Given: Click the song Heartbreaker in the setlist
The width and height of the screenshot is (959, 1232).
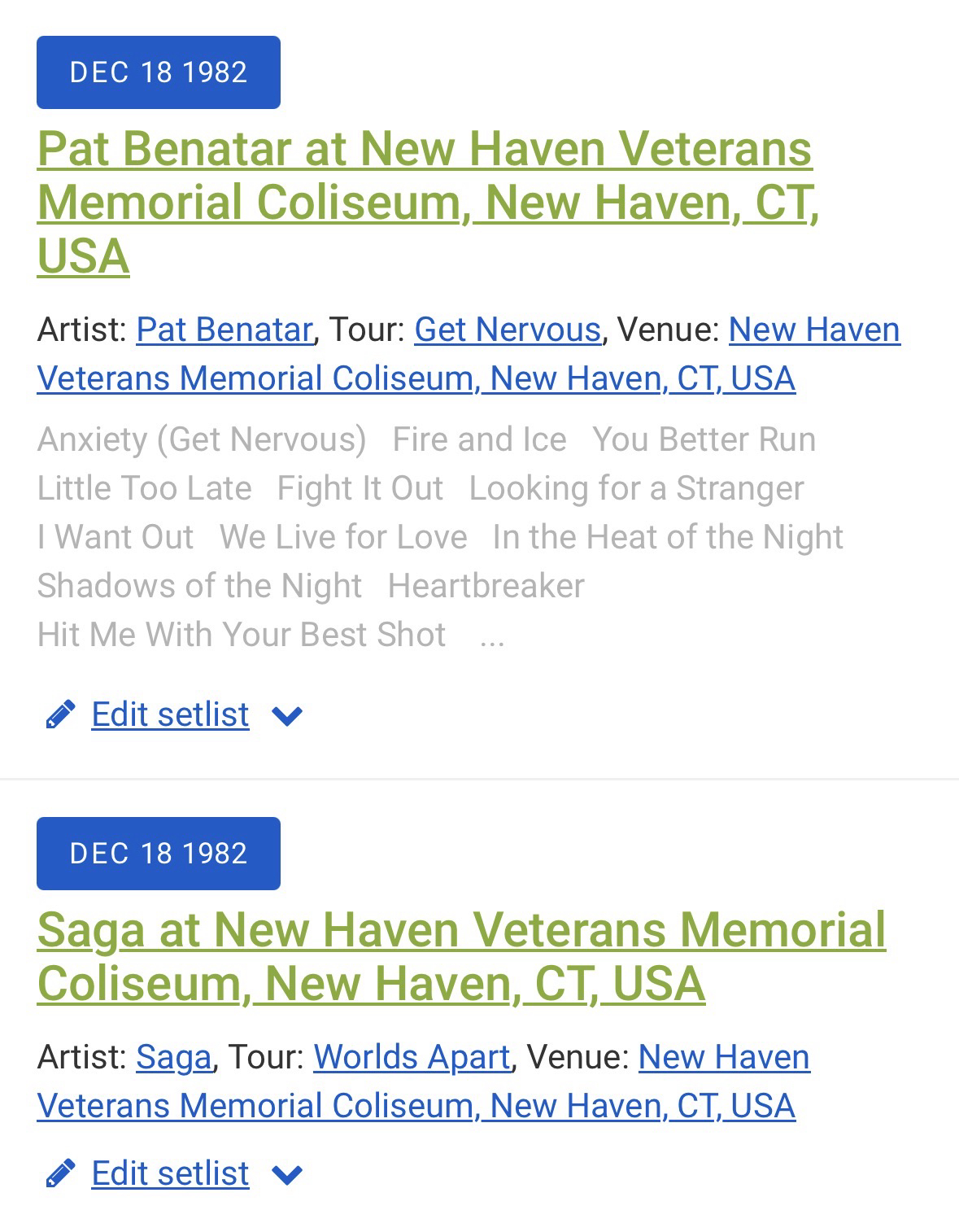Looking at the screenshot, I should click(486, 586).
